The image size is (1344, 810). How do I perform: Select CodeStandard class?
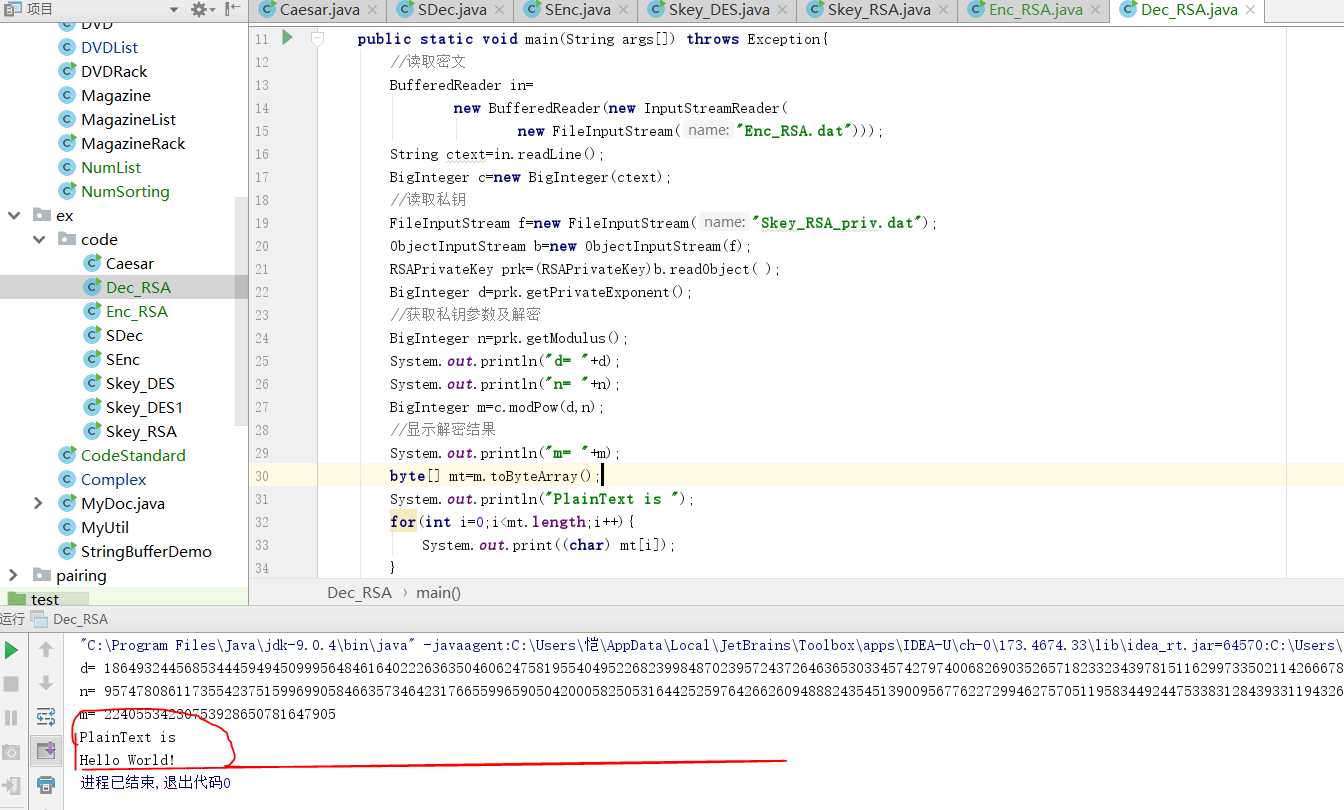pyautogui.click(x=133, y=455)
